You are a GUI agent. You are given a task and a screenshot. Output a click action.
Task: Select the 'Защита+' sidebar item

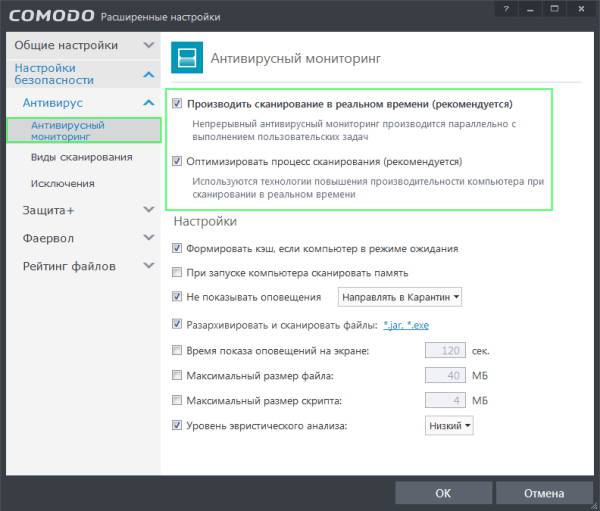(x=48, y=210)
